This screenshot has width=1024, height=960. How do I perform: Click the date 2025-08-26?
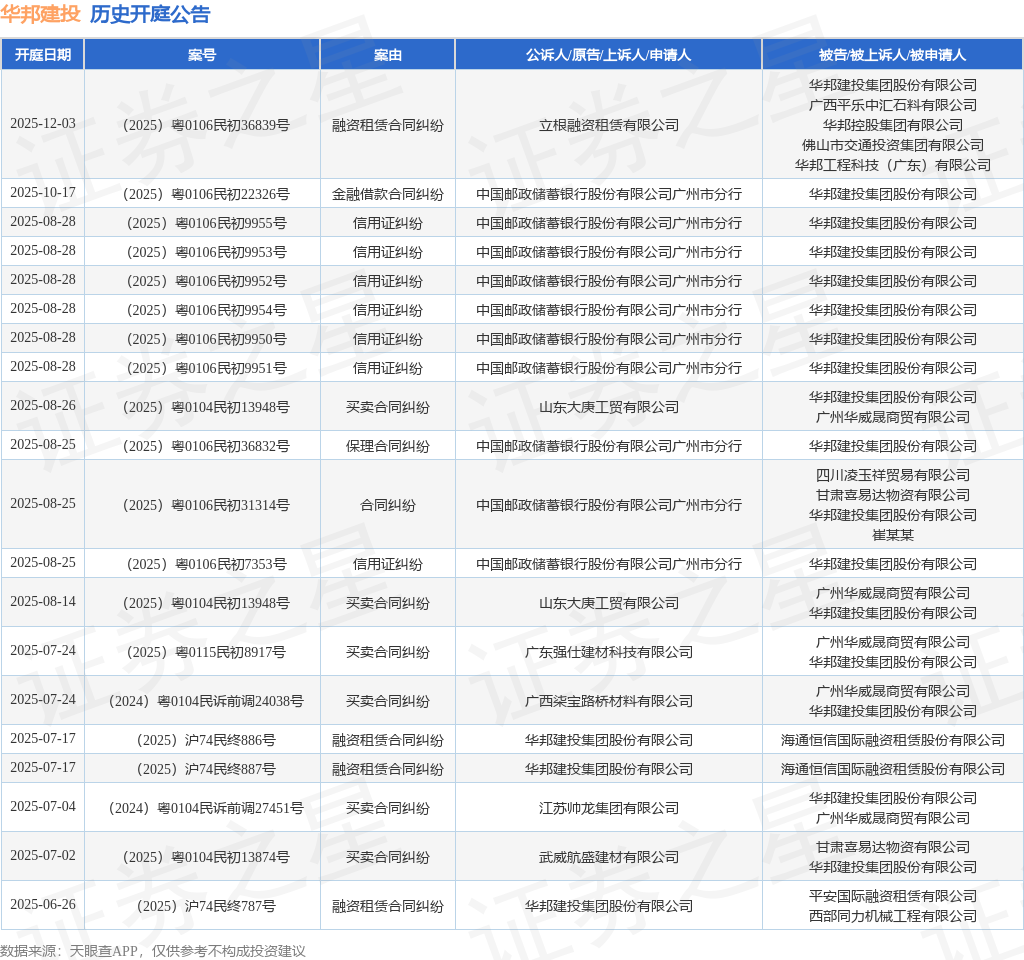pos(43,406)
